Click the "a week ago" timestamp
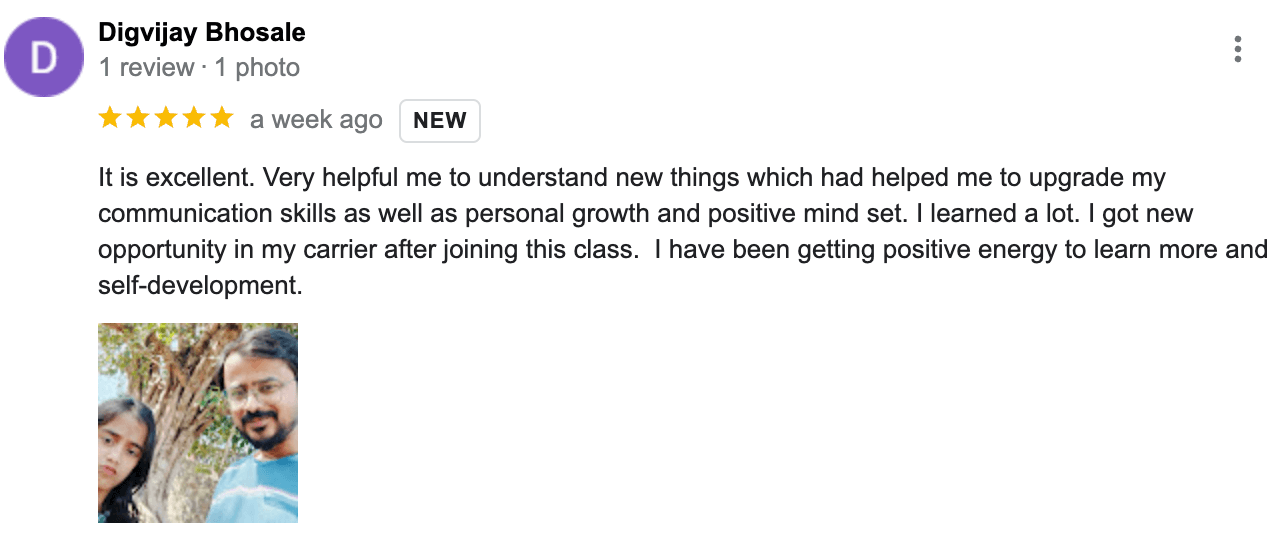1288x544 pixels. [316, 121]
